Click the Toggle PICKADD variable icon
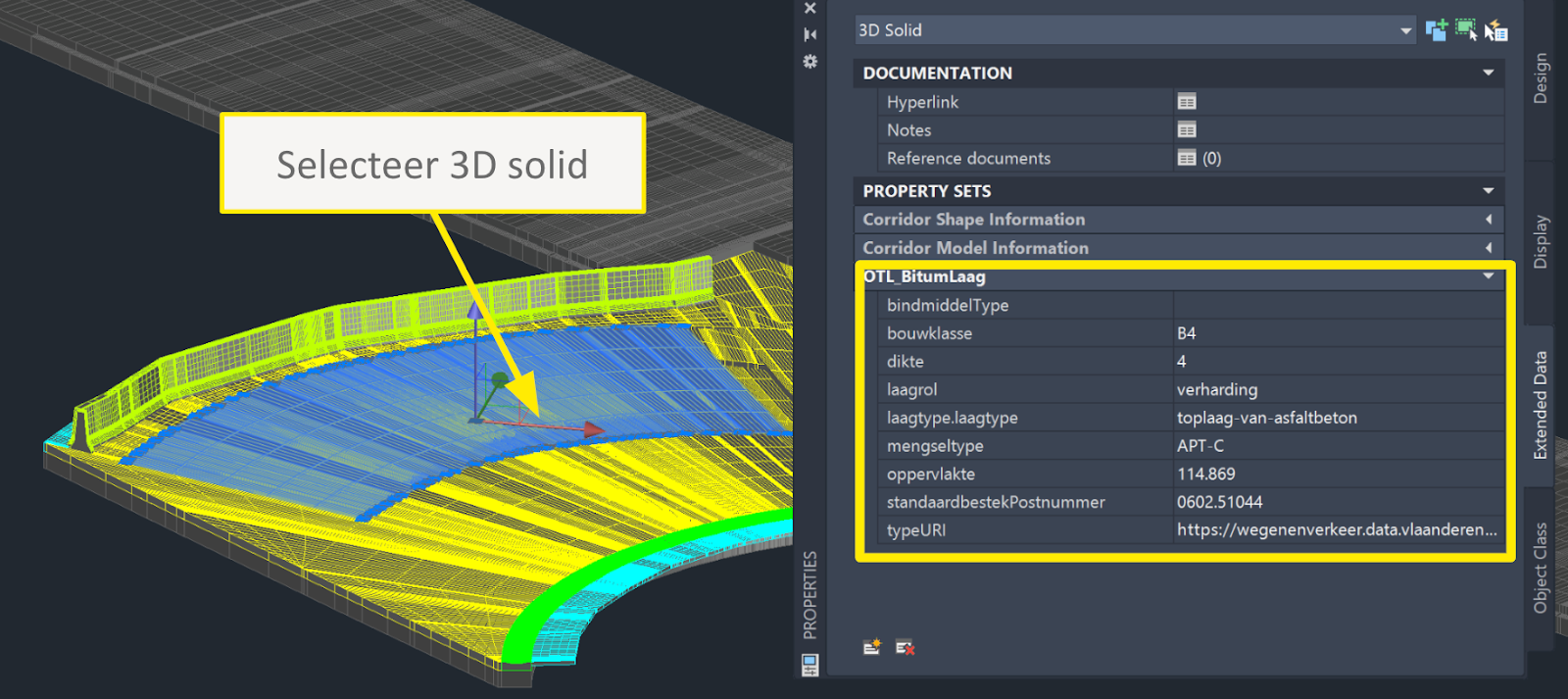The height and width of the screenshot is (699, 1568). click(x=1436, y=30)
